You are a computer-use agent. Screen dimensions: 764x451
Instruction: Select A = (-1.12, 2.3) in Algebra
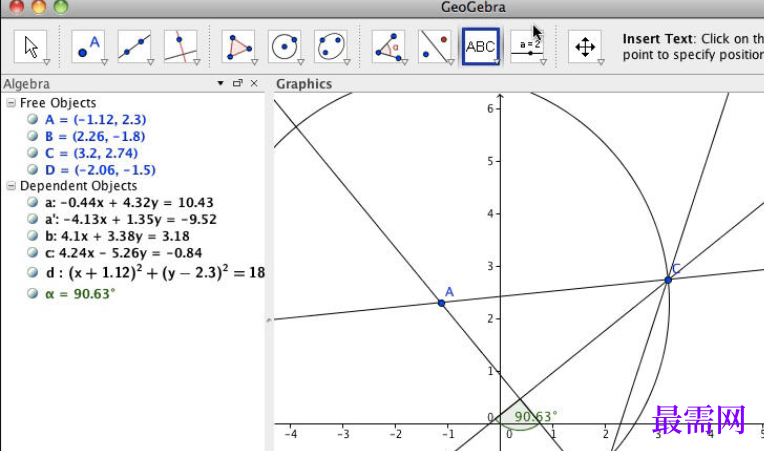click(96, 119)
